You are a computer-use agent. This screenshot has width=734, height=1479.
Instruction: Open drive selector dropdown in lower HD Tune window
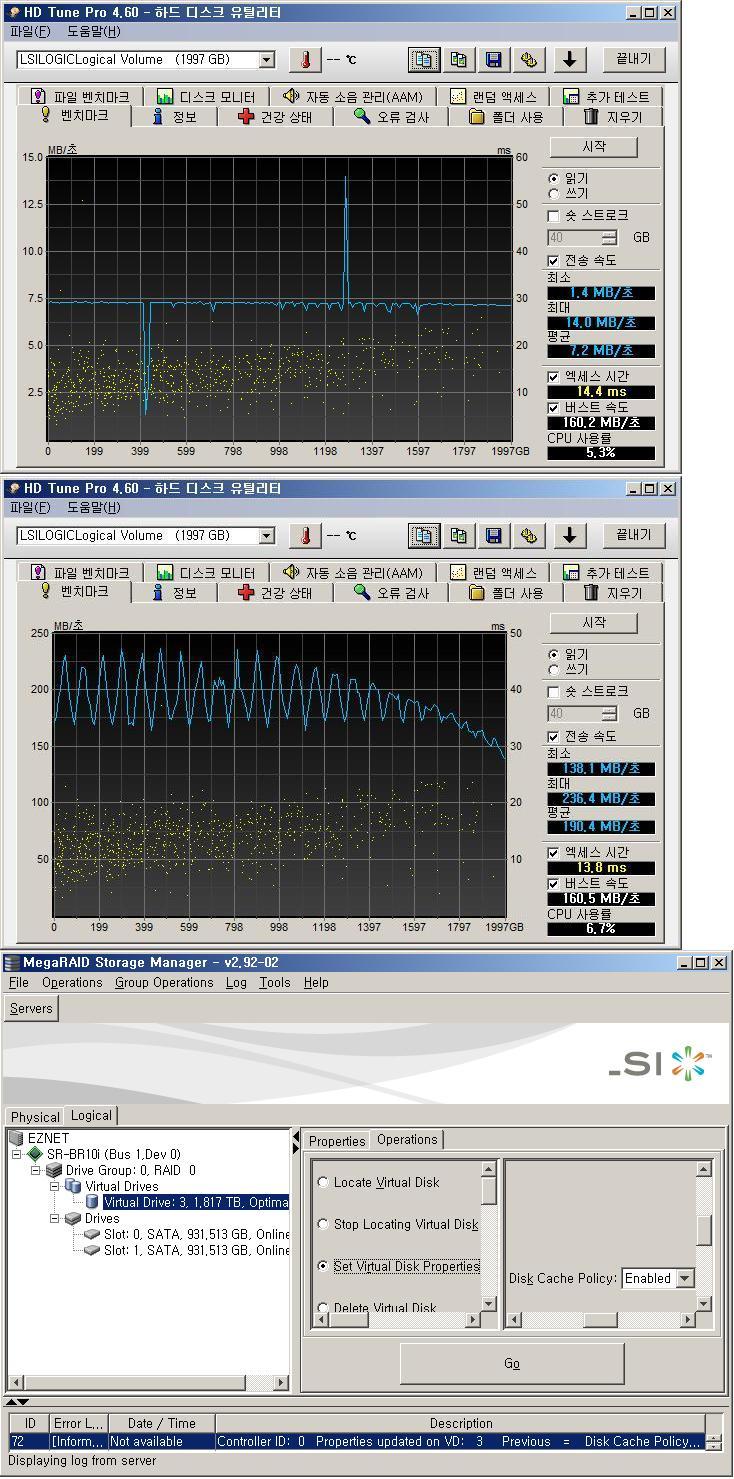pos(266,535)
